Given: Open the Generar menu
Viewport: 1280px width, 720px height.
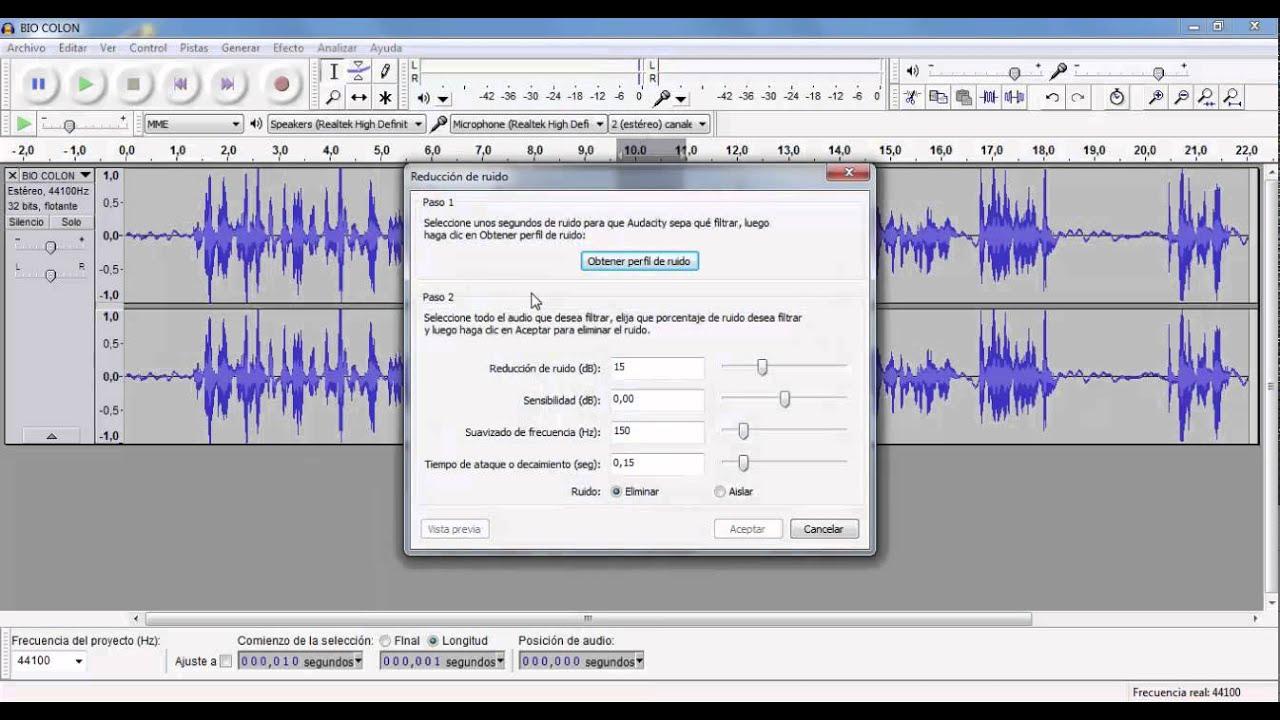Looking at the screenshot, I should tap(241, 48).
